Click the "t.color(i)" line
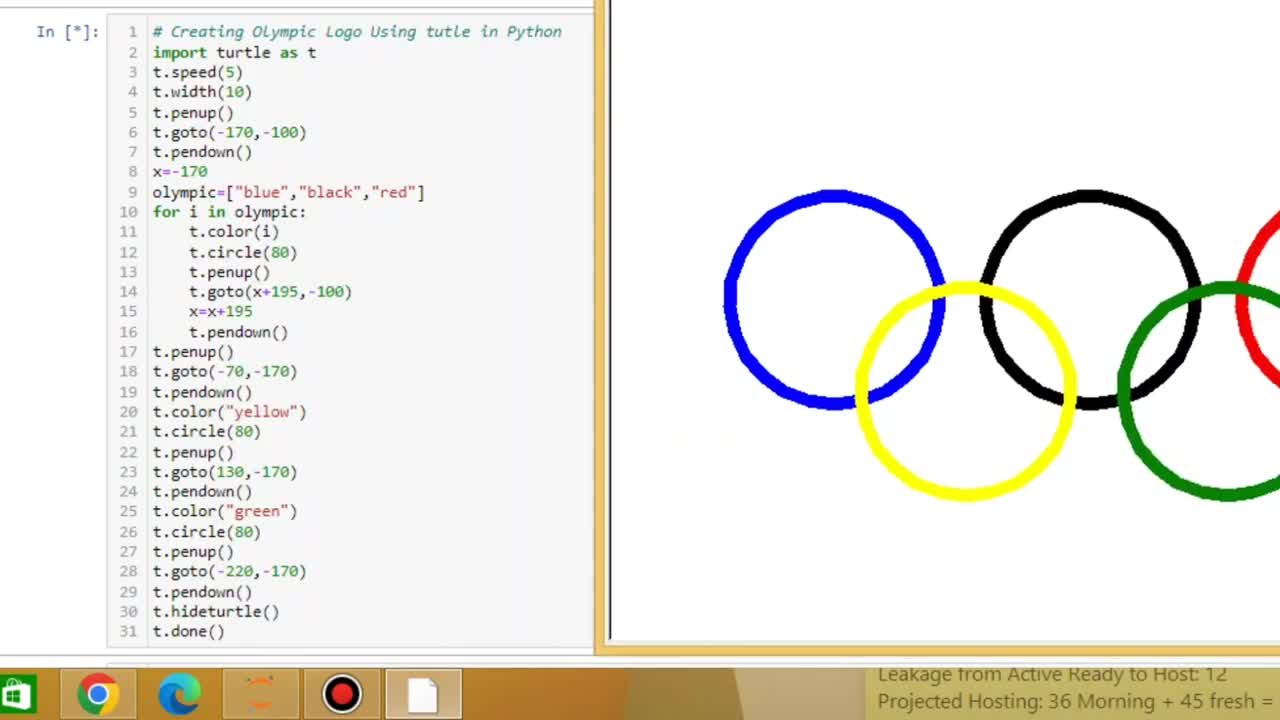The image size is (1280, 720). click(234, 232)
